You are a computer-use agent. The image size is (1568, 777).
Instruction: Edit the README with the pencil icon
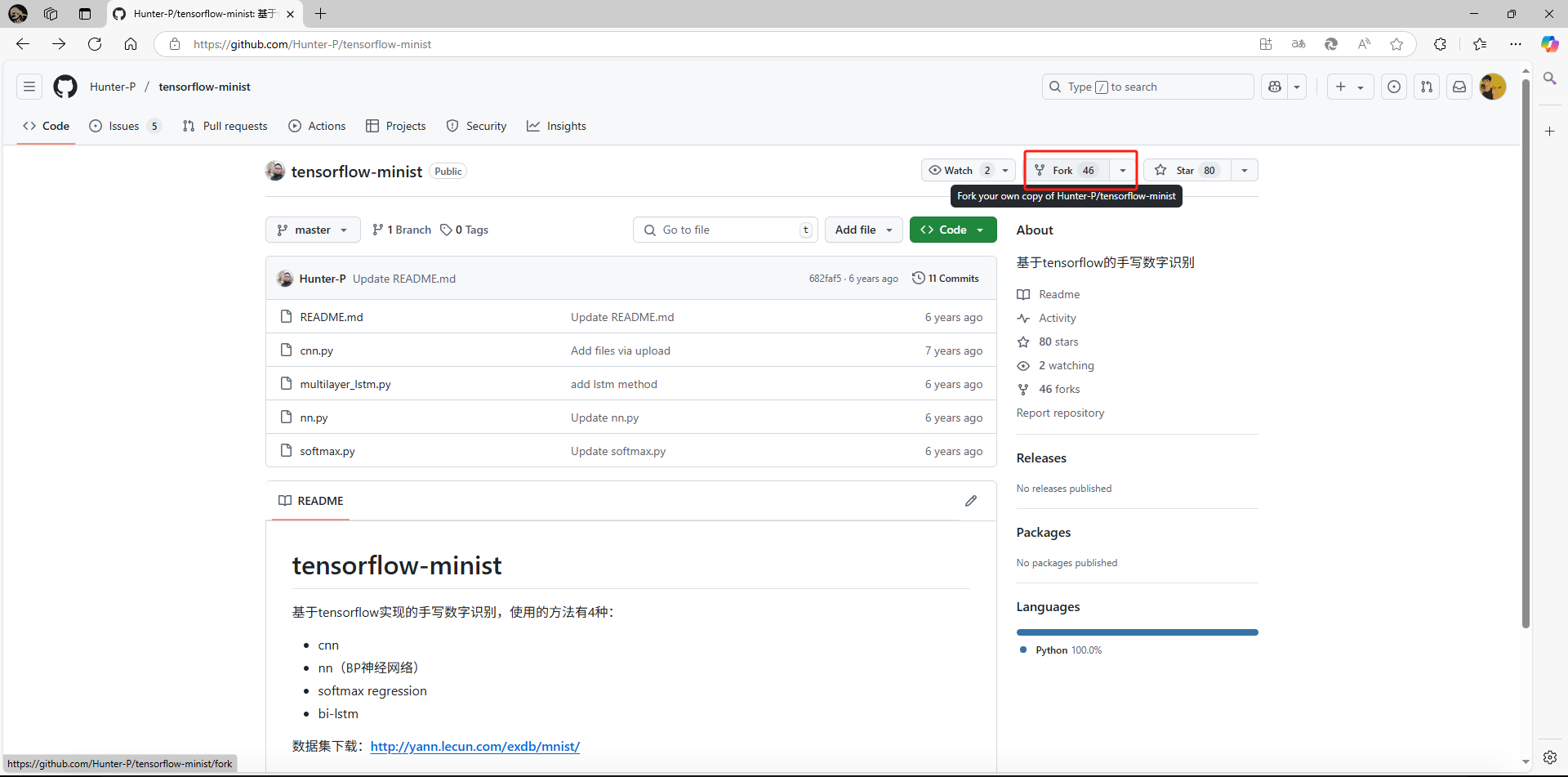pyautogui.click(x=971, y=501)
